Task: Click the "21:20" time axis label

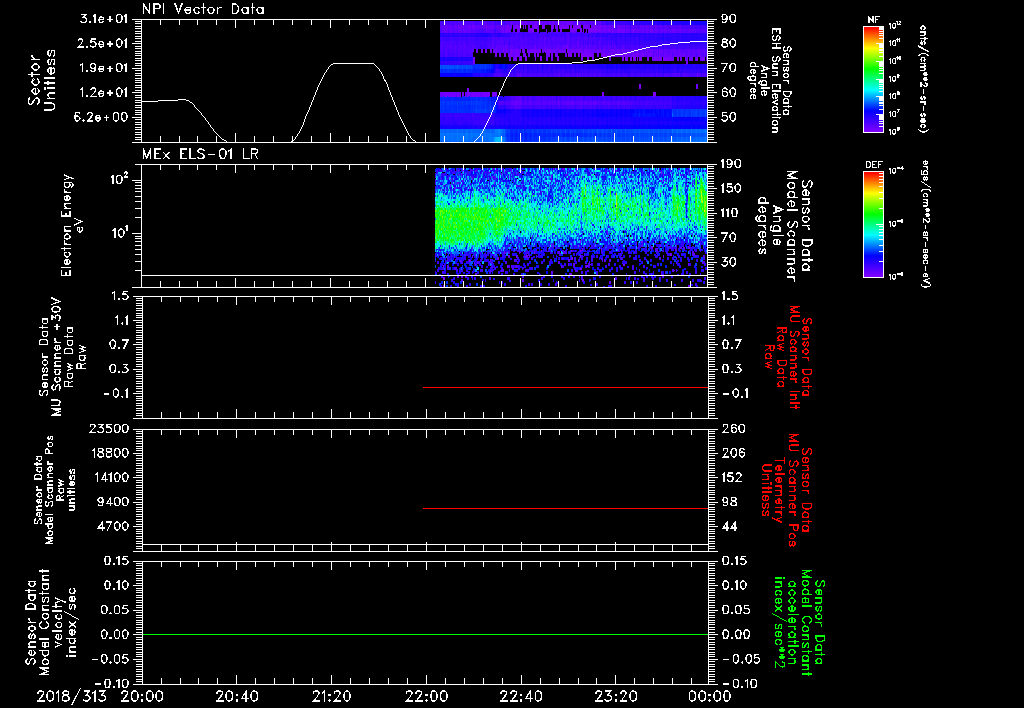Action: click(332, 696)
